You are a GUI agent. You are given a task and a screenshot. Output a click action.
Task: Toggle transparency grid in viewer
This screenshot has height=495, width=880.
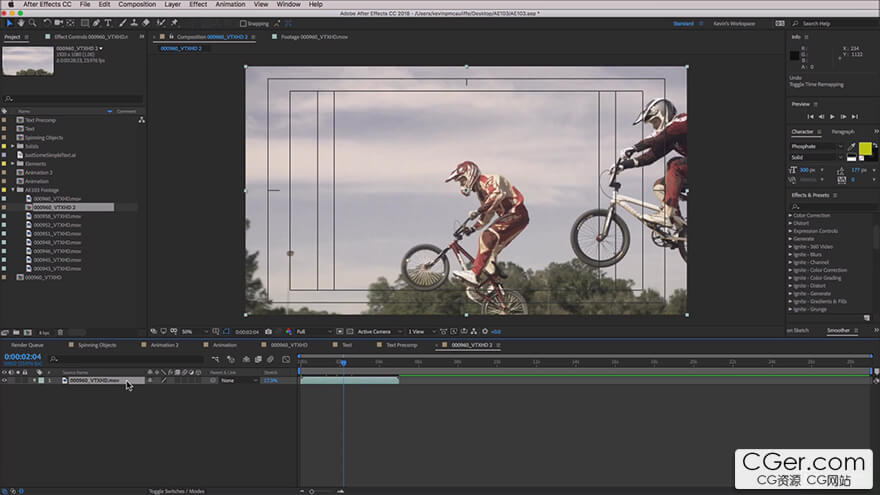pos(350,332)
